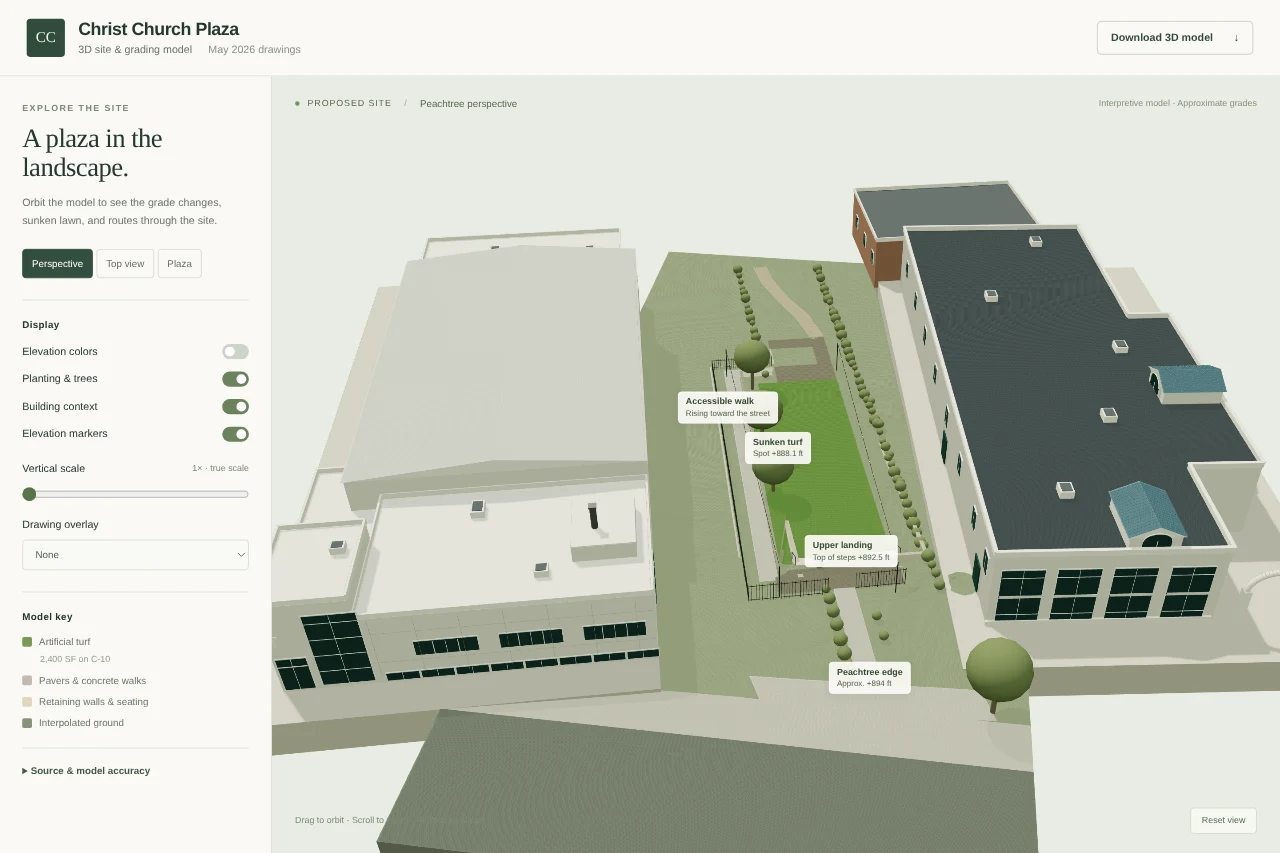Enable Elevation colors toggle
Screen dimensions: 1280x853
click(x=235, y=352)
